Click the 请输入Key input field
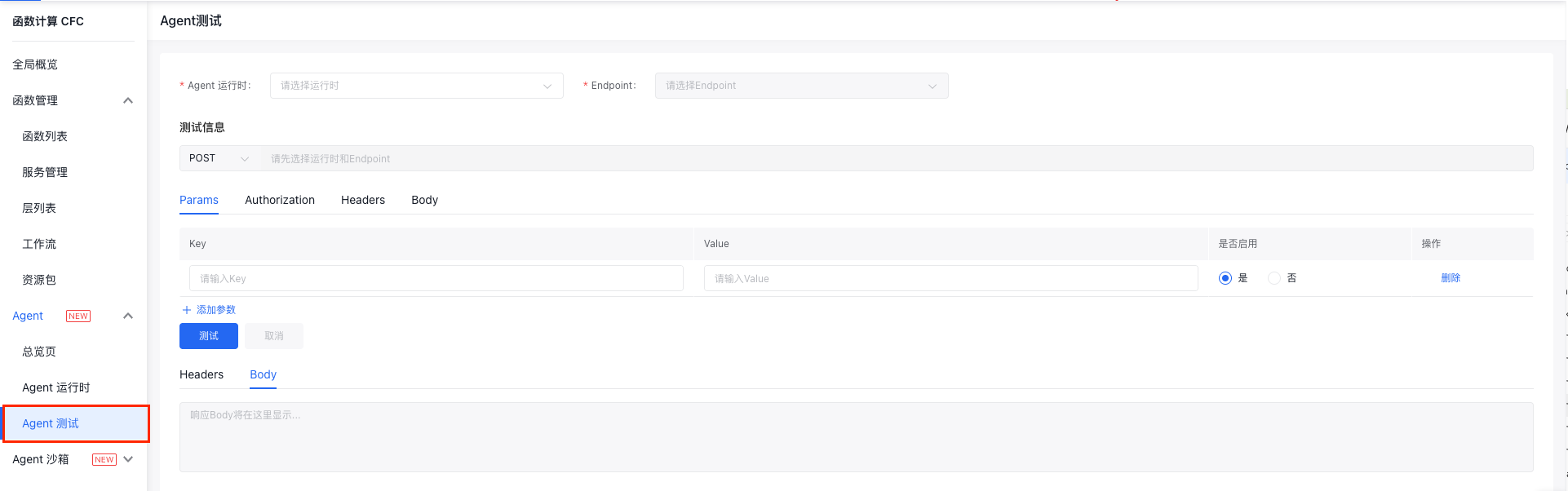 coord(436,278)
